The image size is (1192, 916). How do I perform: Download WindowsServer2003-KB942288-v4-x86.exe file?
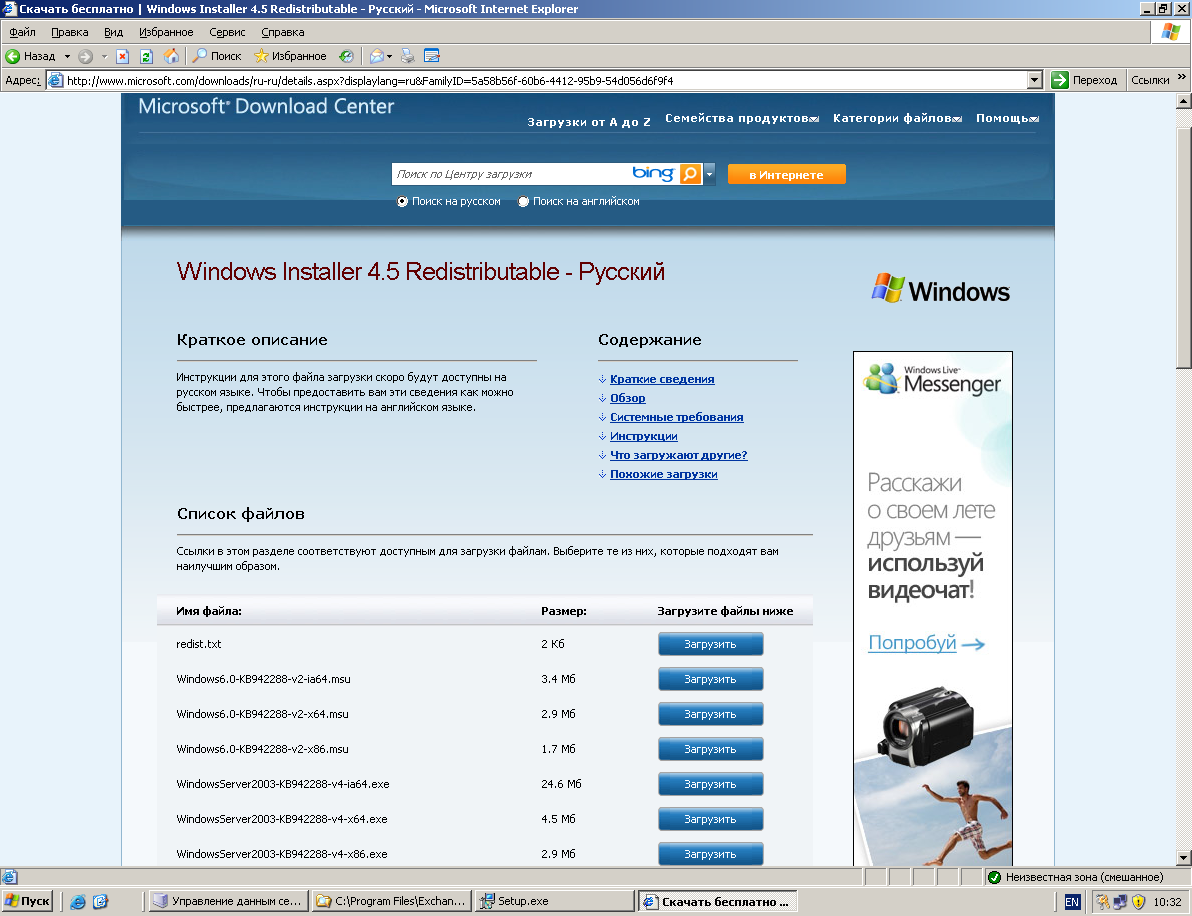pos(710,854)
